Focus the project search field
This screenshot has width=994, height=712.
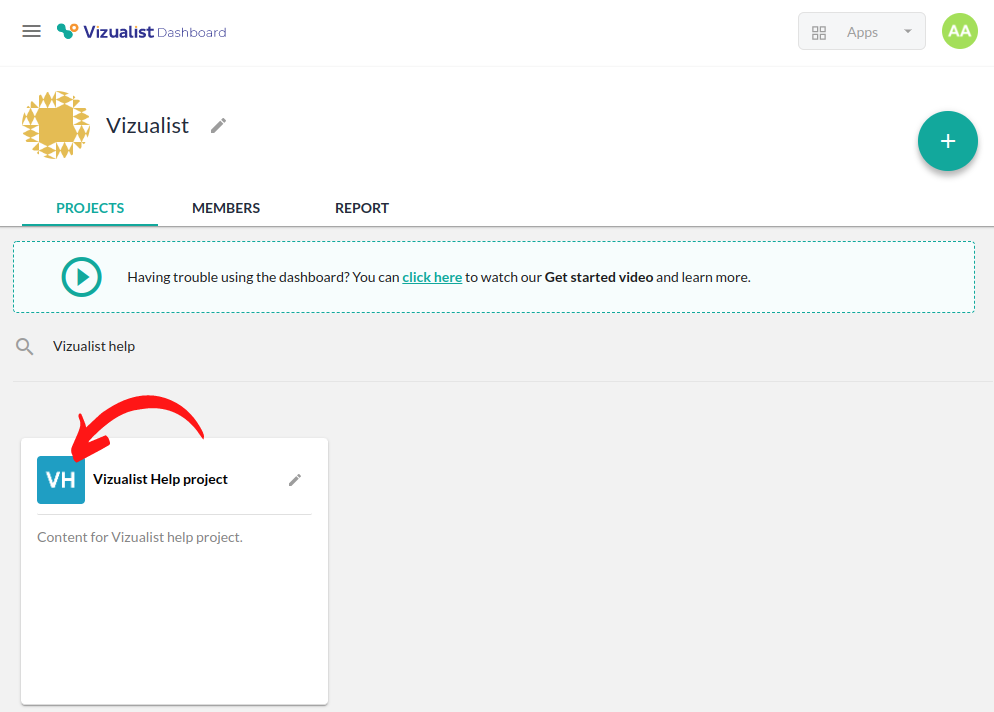[300, 346]
